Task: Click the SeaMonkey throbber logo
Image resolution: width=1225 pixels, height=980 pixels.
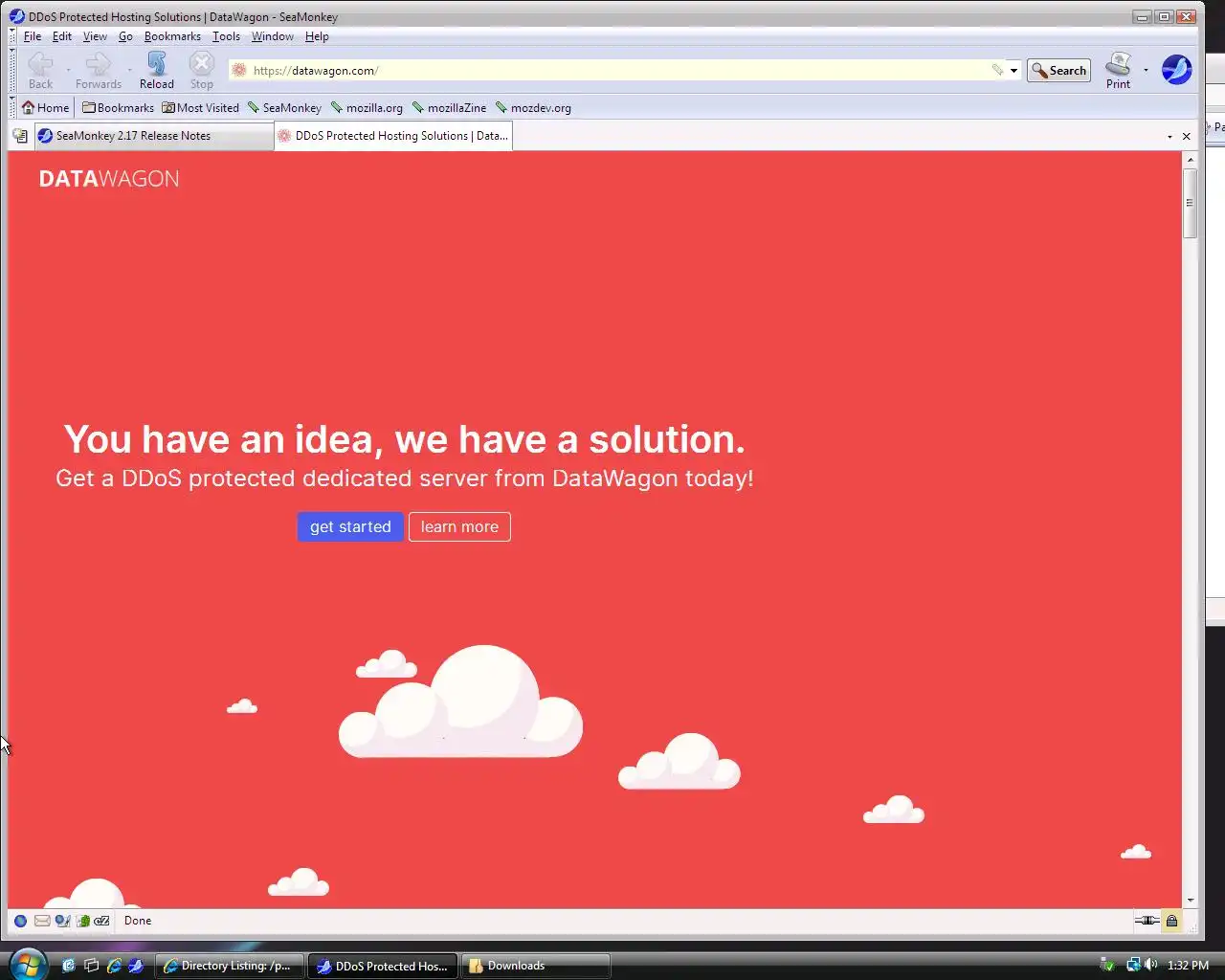Action: [1176, 70]
